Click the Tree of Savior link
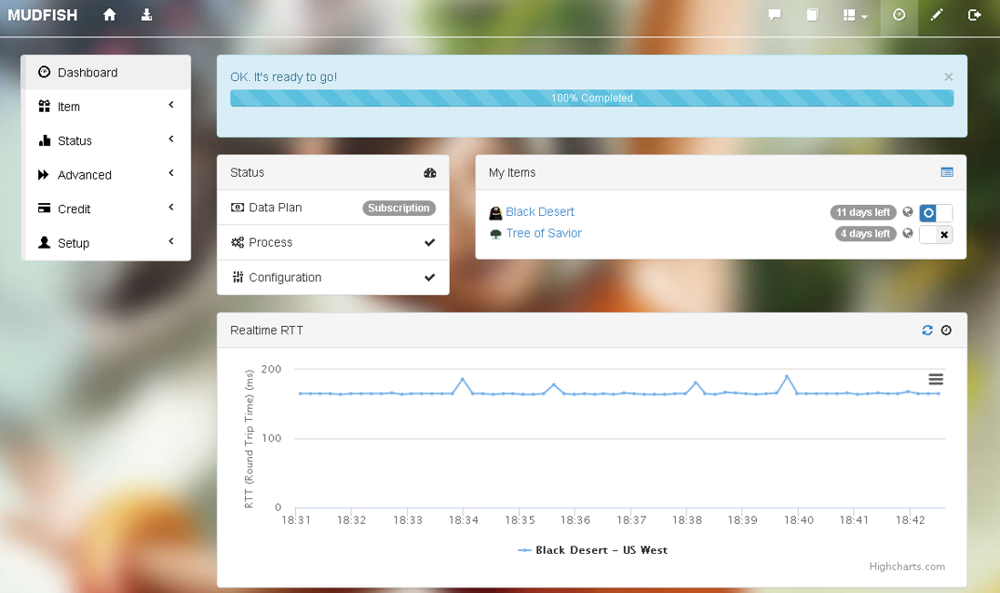 click(543, 233)
